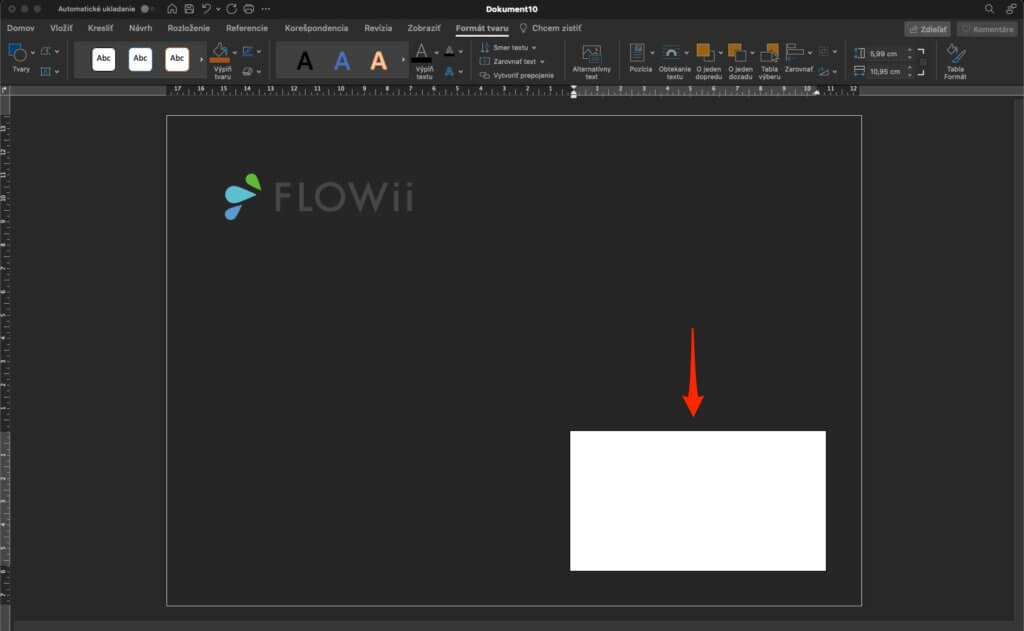Select the middle Abc shape style
The image size is (1024, 631).
click(140, 59)
